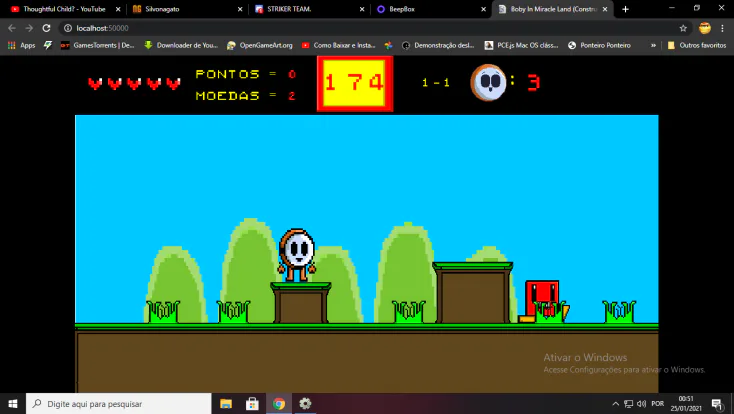Image resolution: width=734 pixels, height=414 pixels.
Task: Close the Silvonagato tab
Action: click(240, 9)
